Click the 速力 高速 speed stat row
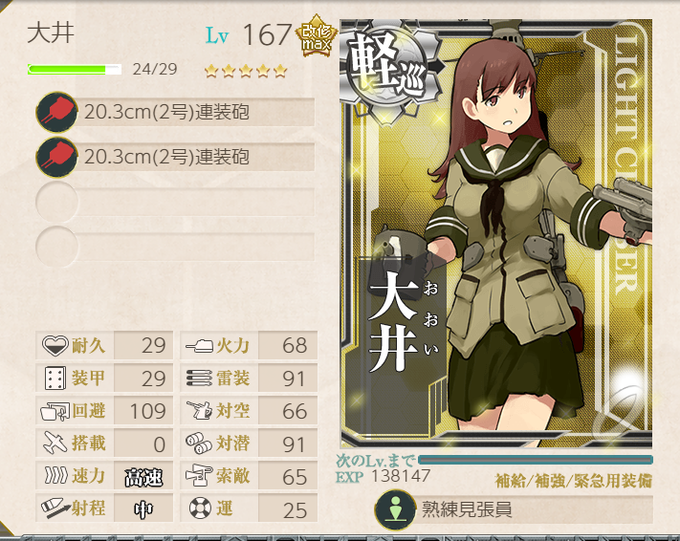 [104, 476]
